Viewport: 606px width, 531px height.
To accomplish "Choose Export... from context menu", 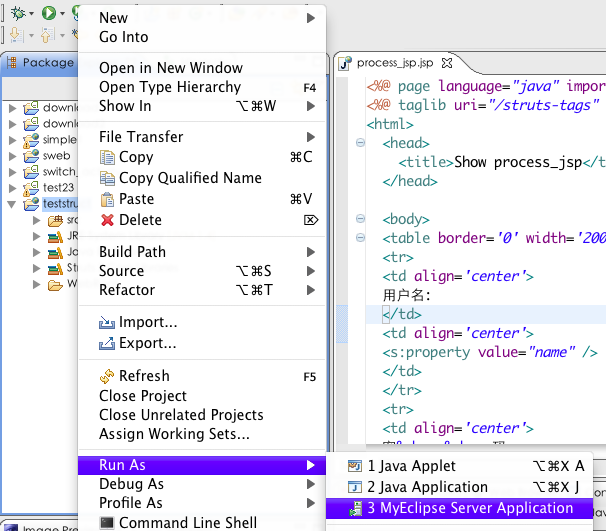I will (147, 343).
